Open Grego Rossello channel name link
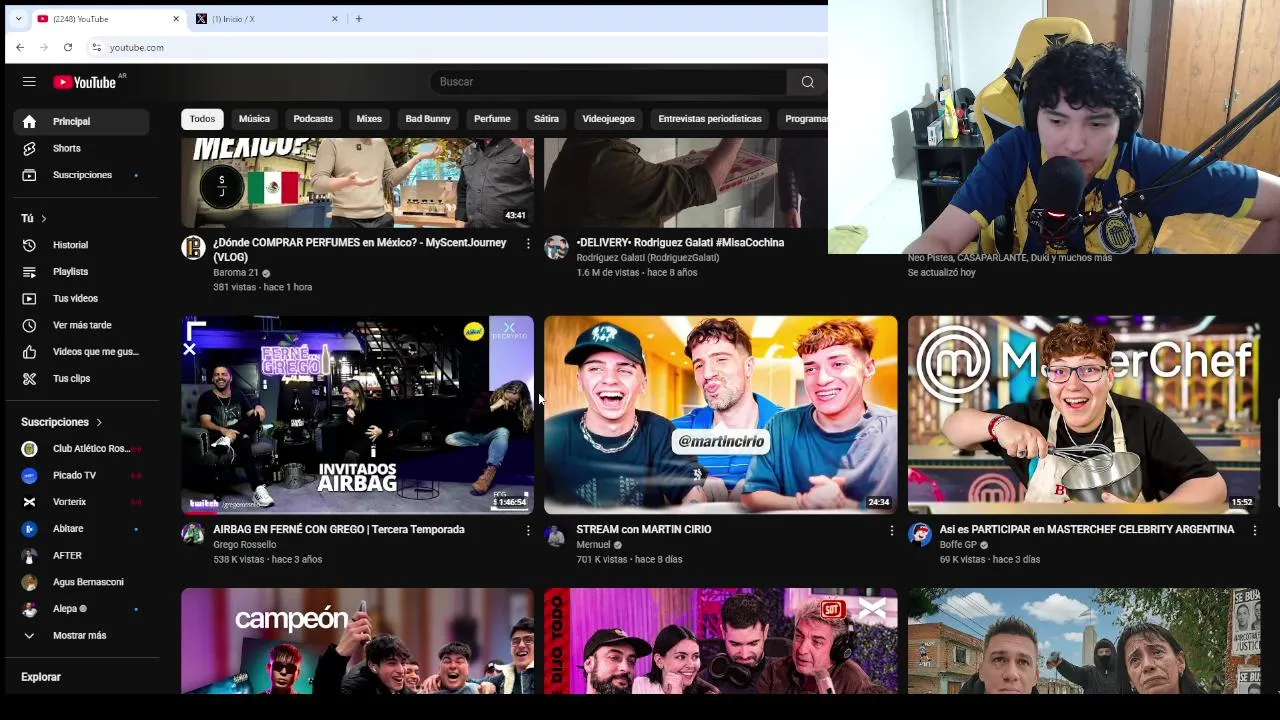This screenshot has width=1280, height=720. click(x=245, y=545)
